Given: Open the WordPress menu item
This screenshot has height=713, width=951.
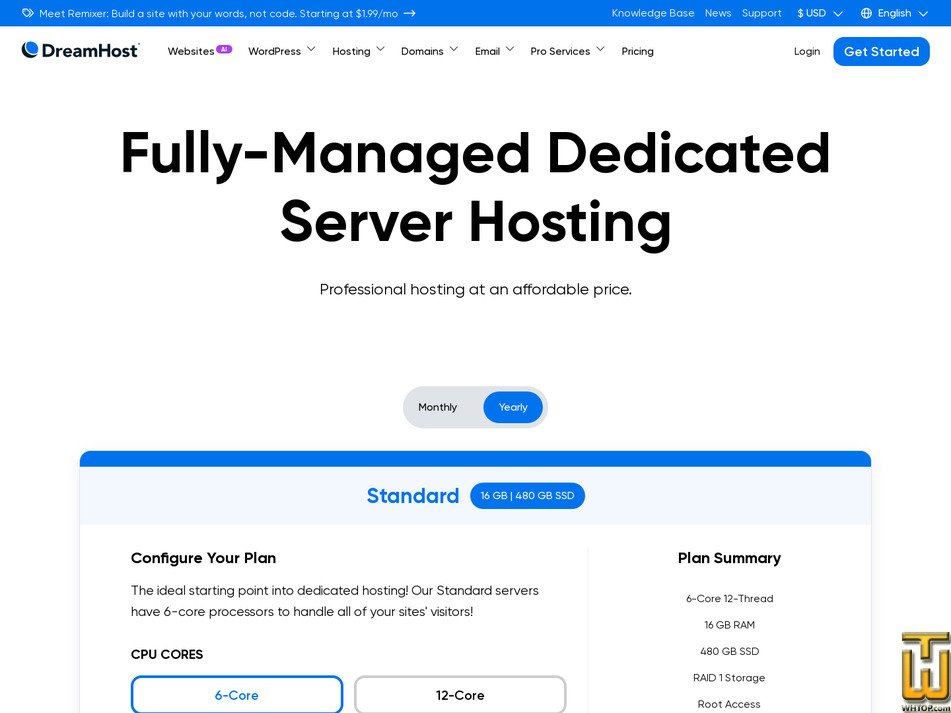Looking at the screenshot, I should click(274, 52).
